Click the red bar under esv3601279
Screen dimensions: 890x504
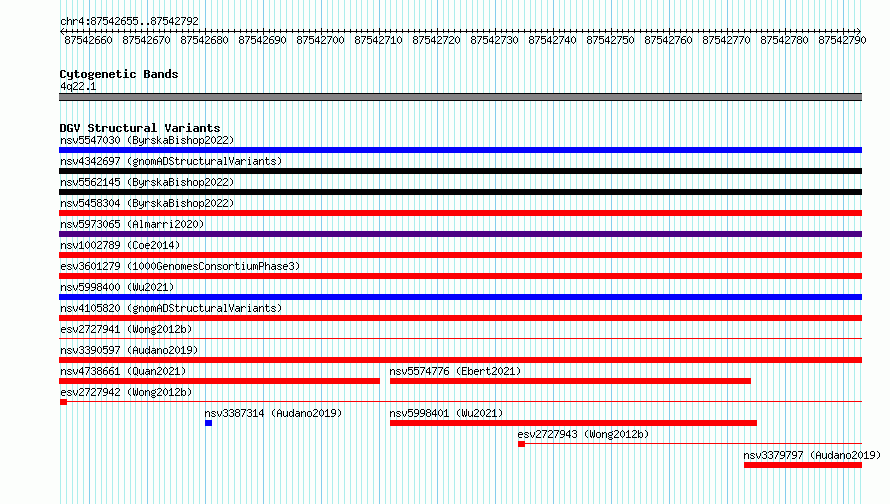[x=460, y=276]
